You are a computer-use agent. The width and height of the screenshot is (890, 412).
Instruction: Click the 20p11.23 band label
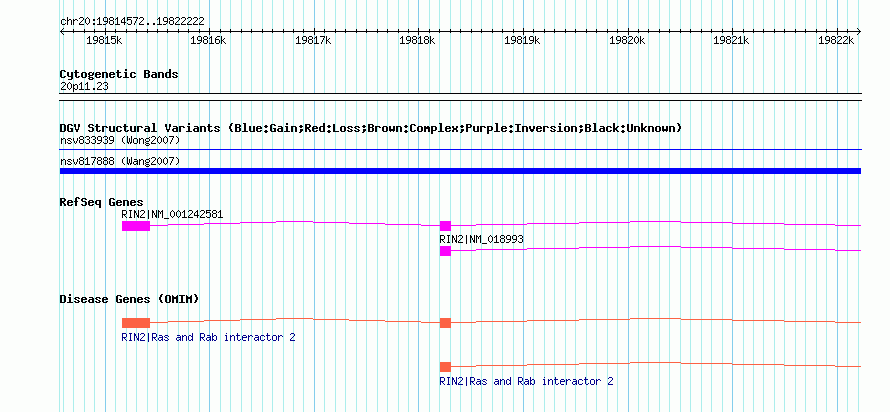tap(84, 86)
